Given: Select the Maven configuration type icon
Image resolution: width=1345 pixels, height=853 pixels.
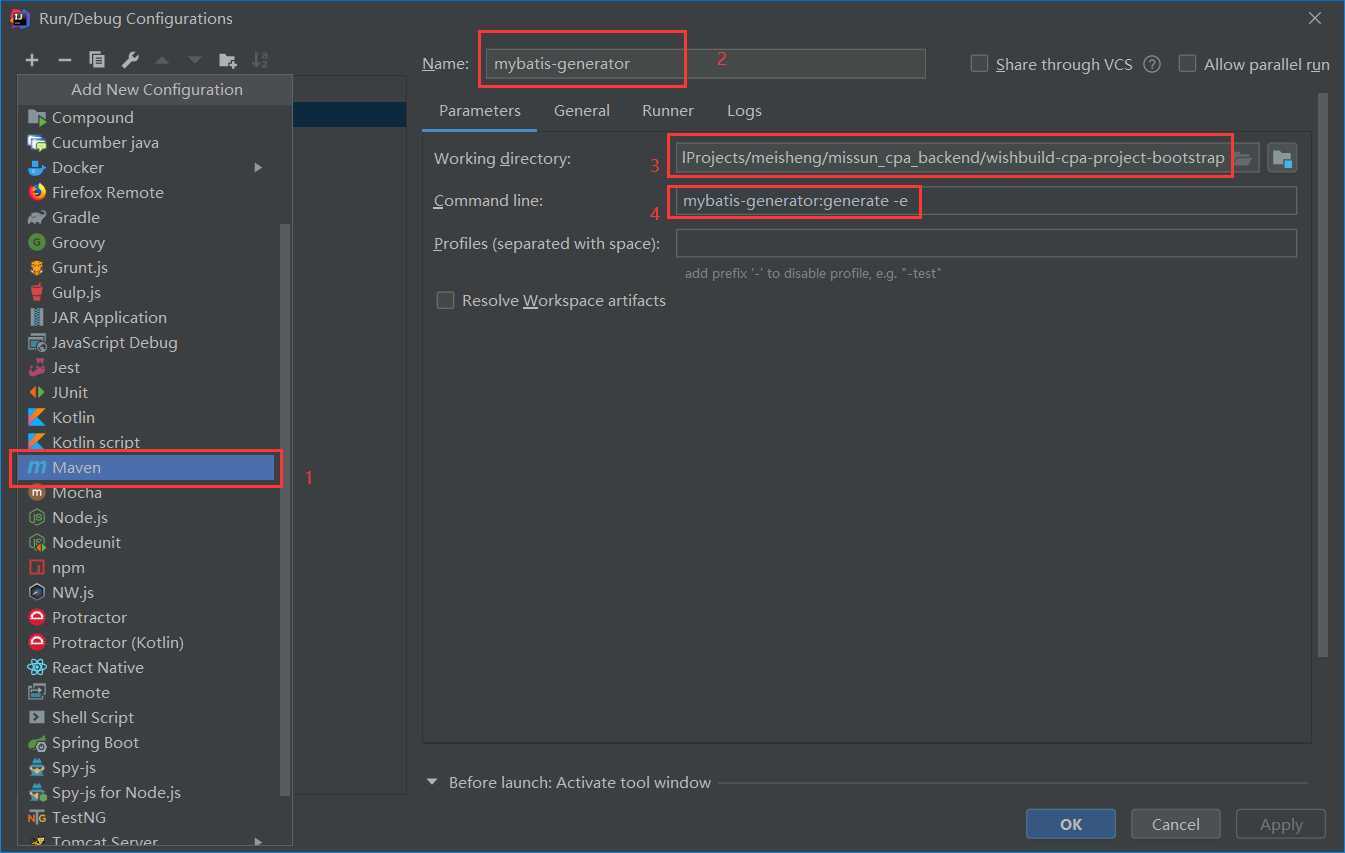Looking at the screenshot, I should [x=37, y=467].
